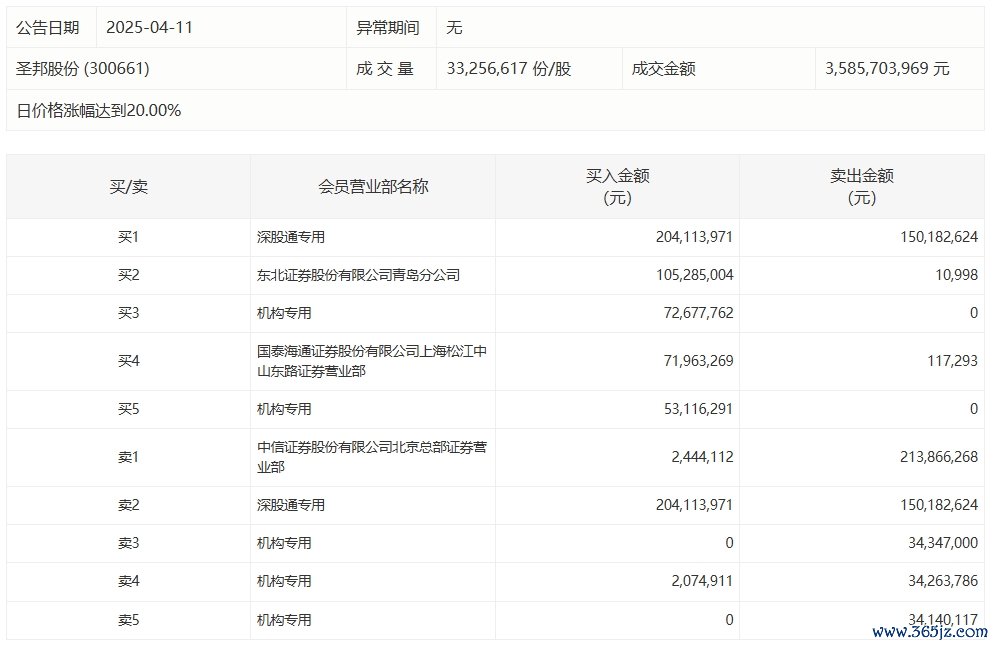Click the 异常期间 label
Viewport: 995px width, 647px height.
click(388, 27)
